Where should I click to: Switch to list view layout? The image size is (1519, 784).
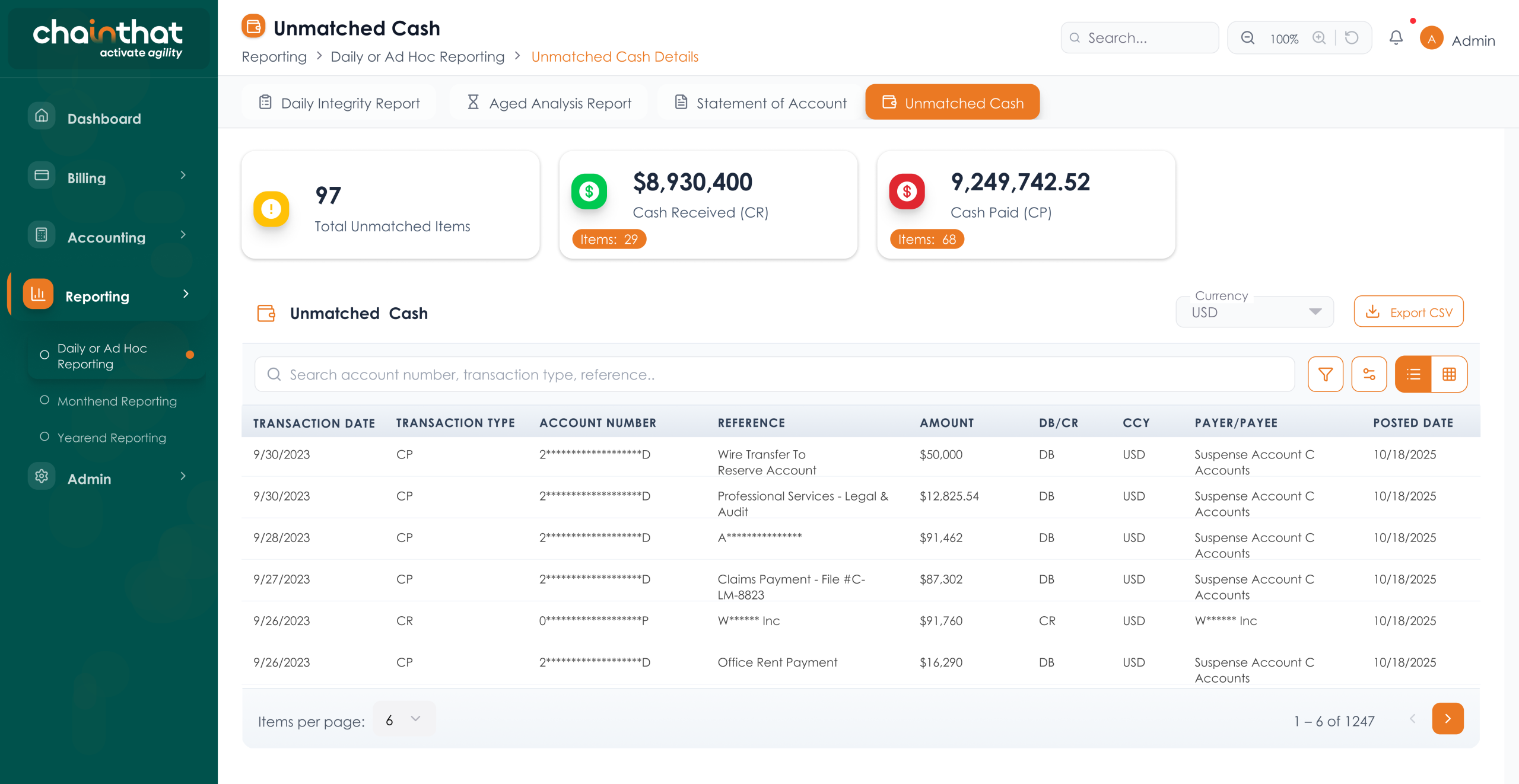pyautogui.click(x=1413, y=374)
